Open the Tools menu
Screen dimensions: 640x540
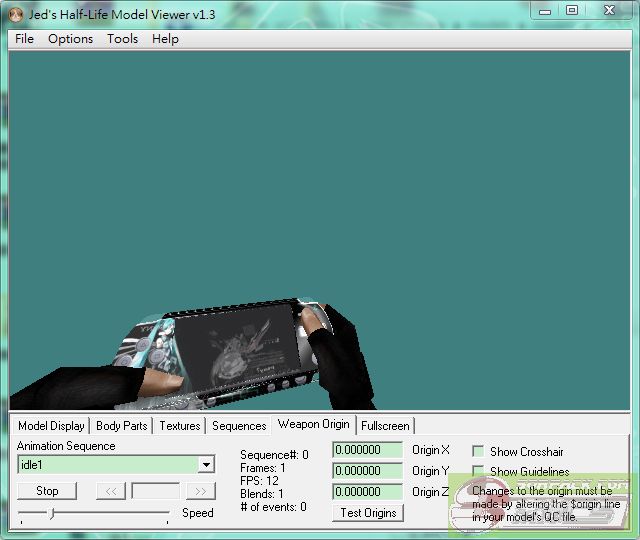[x=123, y=39]
